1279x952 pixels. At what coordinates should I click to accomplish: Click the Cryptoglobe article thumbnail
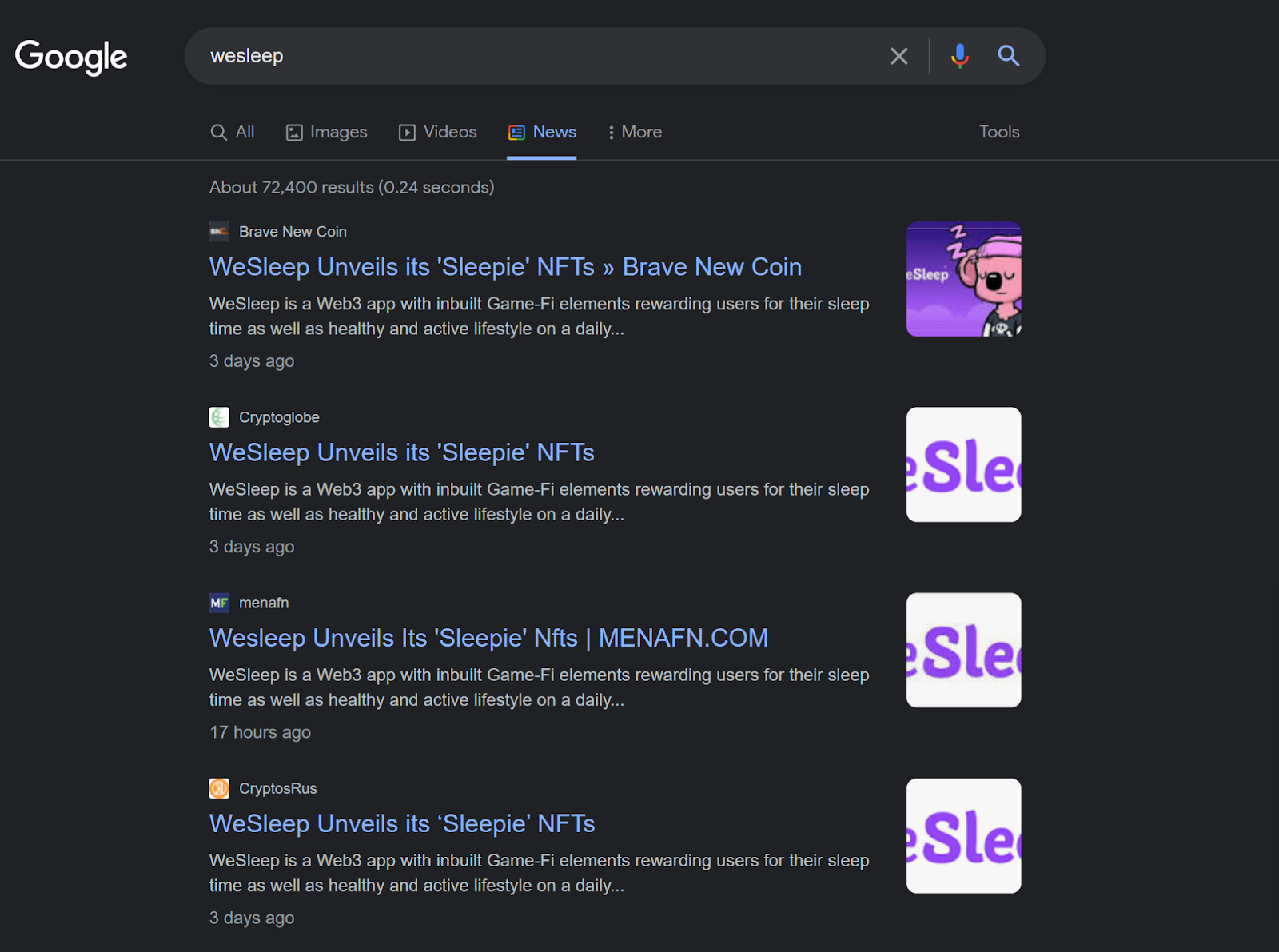coord(964,464)
